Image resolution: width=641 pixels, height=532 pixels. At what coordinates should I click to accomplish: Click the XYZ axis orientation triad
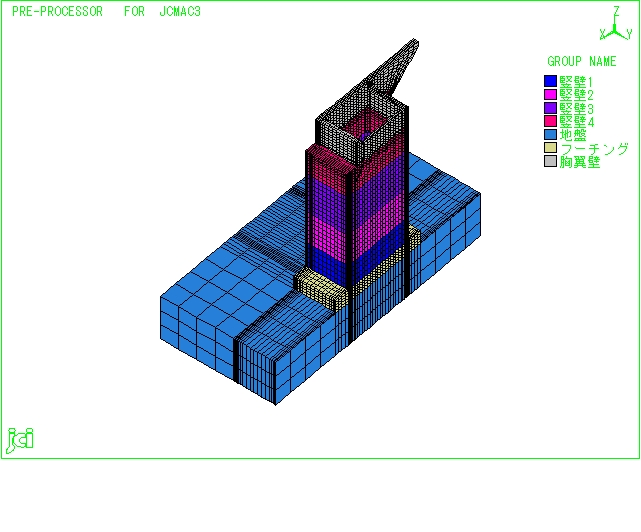pos(616,24)
